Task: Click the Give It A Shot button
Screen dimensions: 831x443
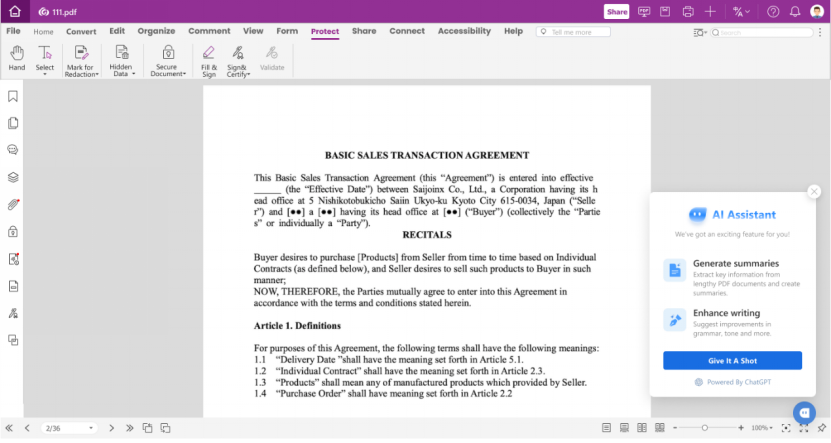Action: (x=732, y=360)
